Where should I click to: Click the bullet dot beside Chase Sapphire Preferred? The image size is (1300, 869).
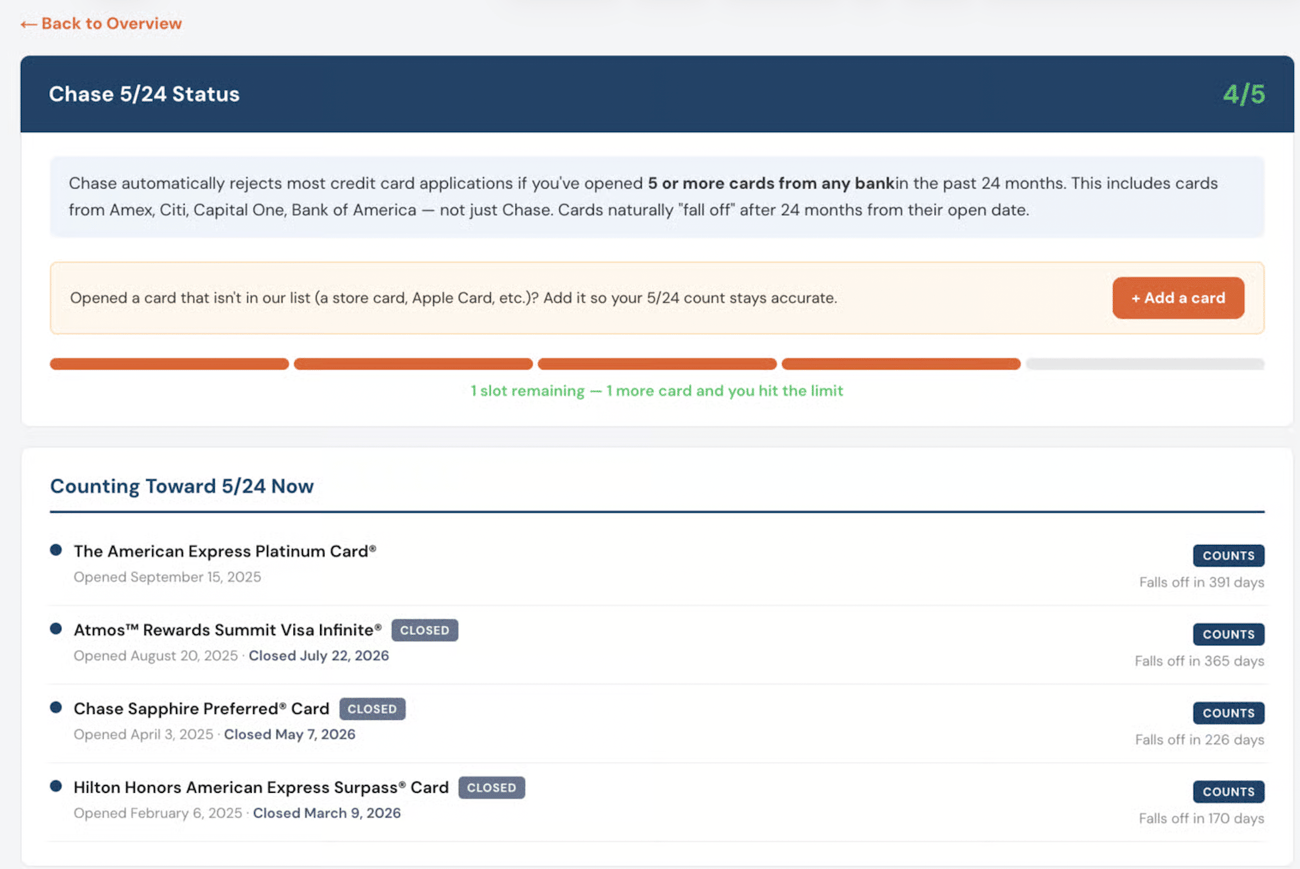tap(56, 708)
